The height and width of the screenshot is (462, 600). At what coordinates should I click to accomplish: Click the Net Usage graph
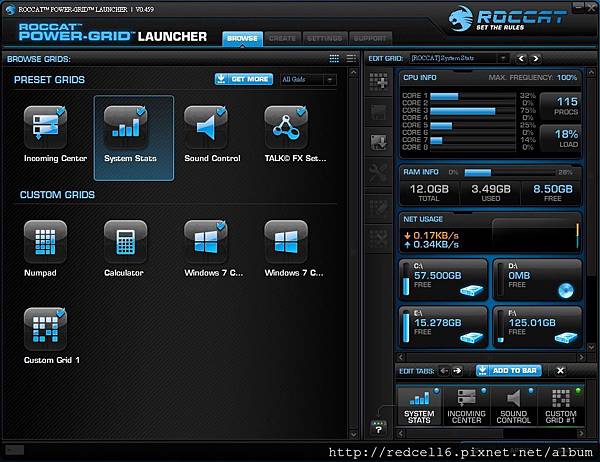536,235
